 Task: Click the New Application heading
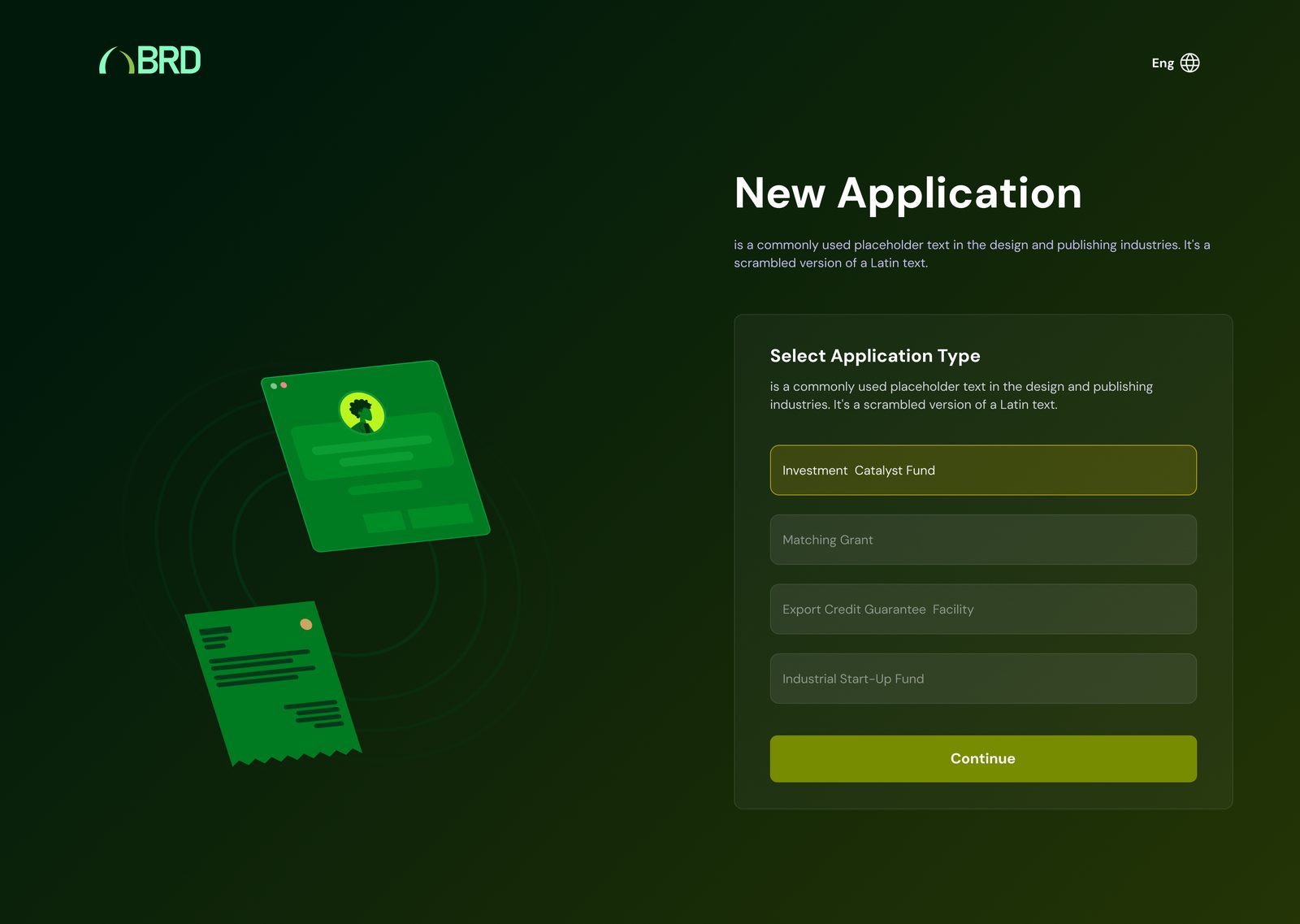[908, 193]
